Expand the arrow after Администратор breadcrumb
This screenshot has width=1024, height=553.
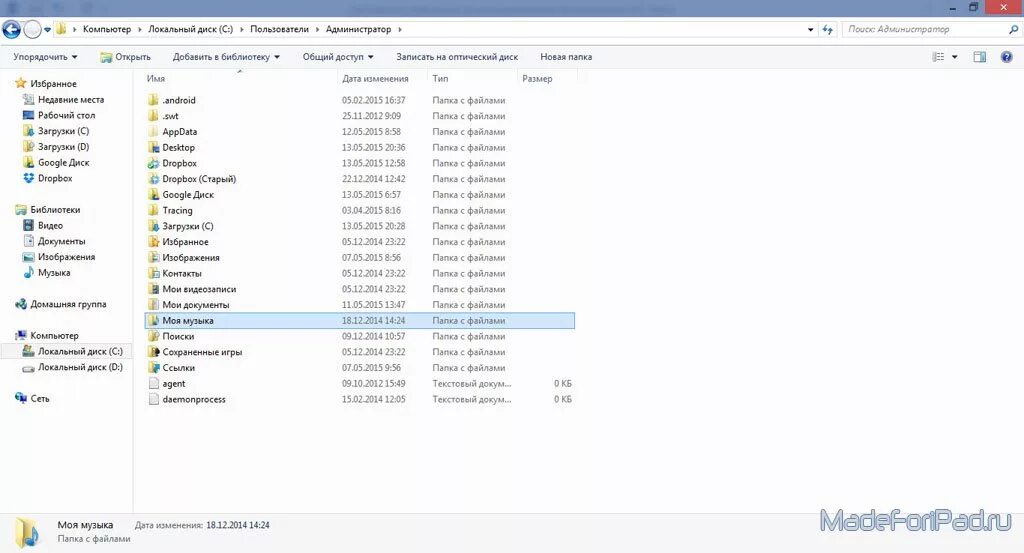tap(400, 29)
